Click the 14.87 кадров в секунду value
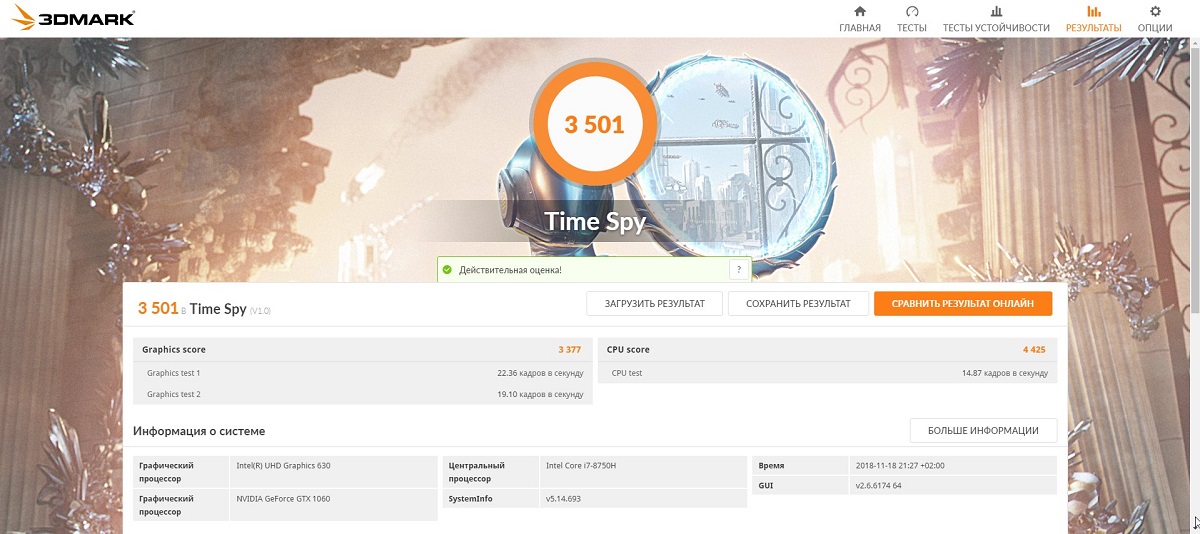1200x534 pixels. pos(1004,373)
